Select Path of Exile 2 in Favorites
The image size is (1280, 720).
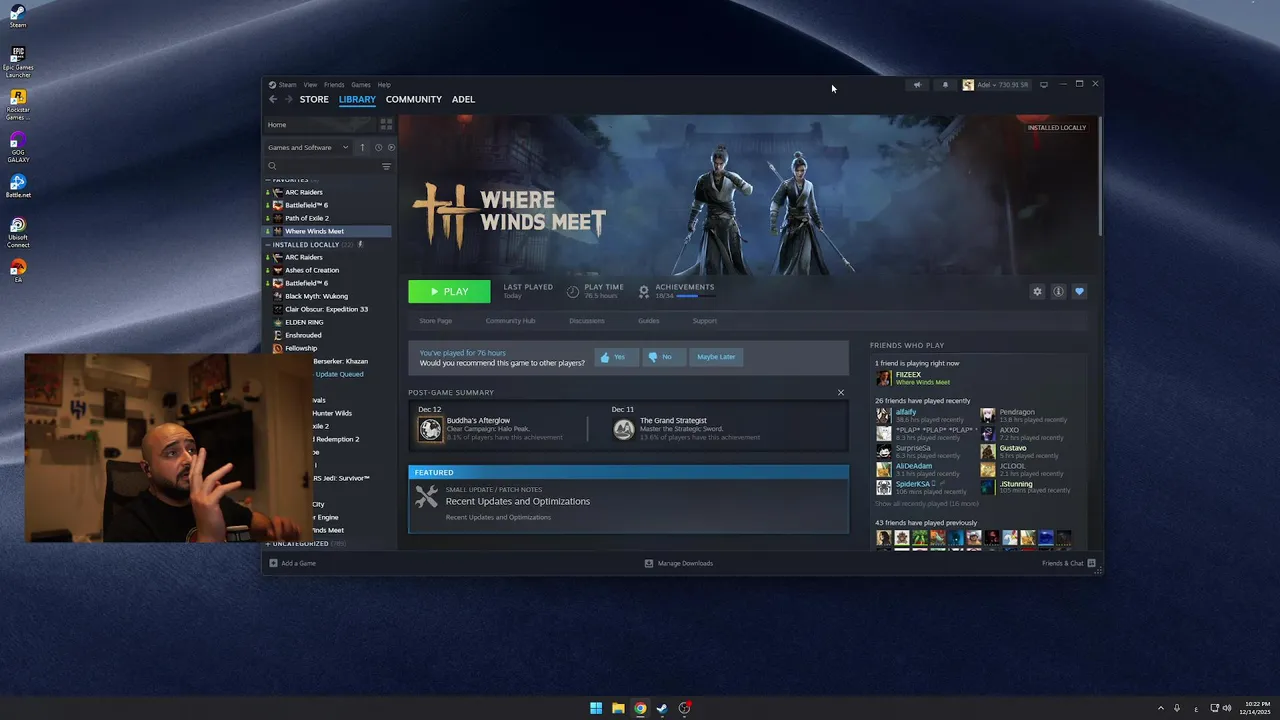coord(306,218)
